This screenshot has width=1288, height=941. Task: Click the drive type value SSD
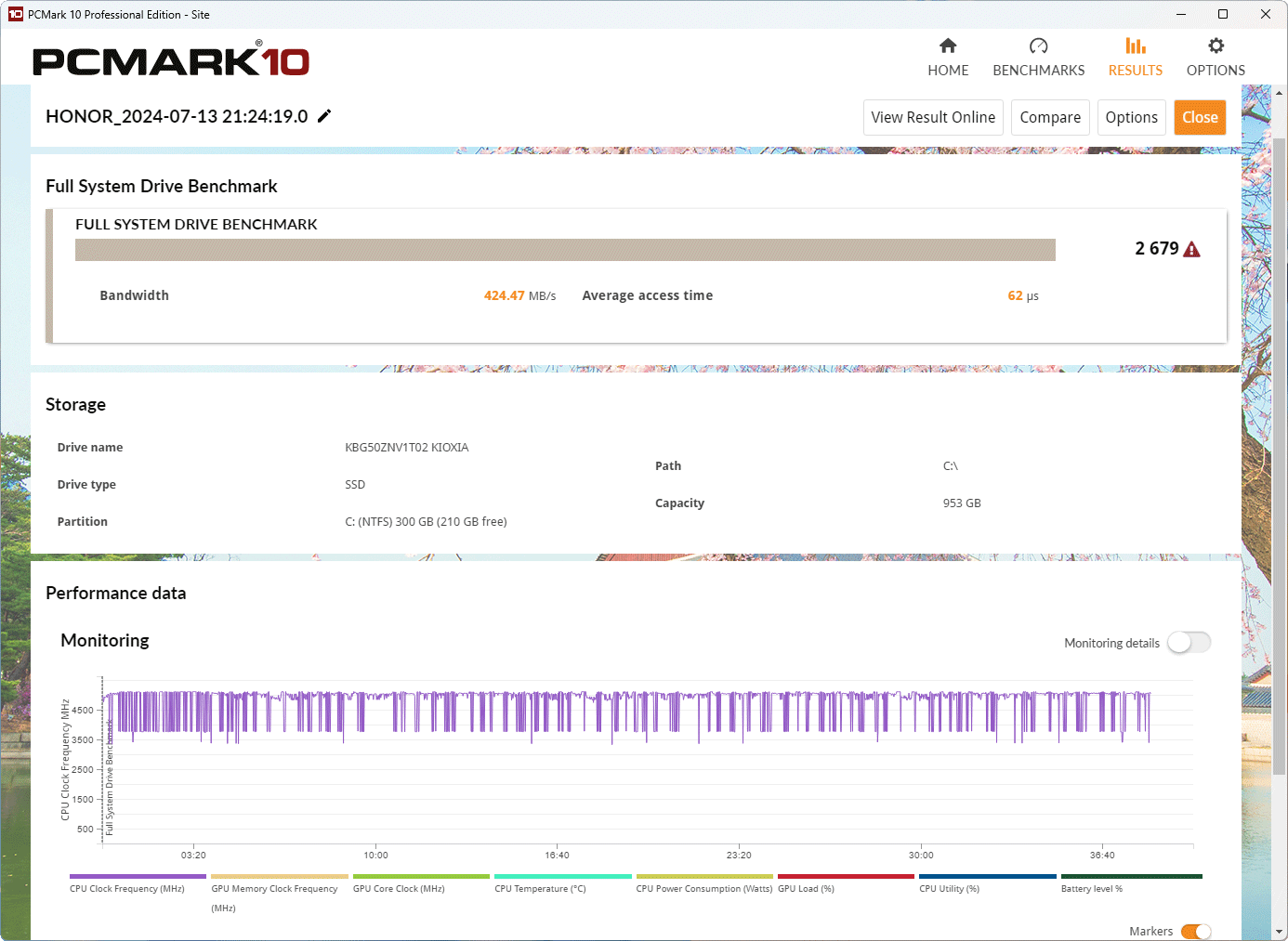(355, 485)
